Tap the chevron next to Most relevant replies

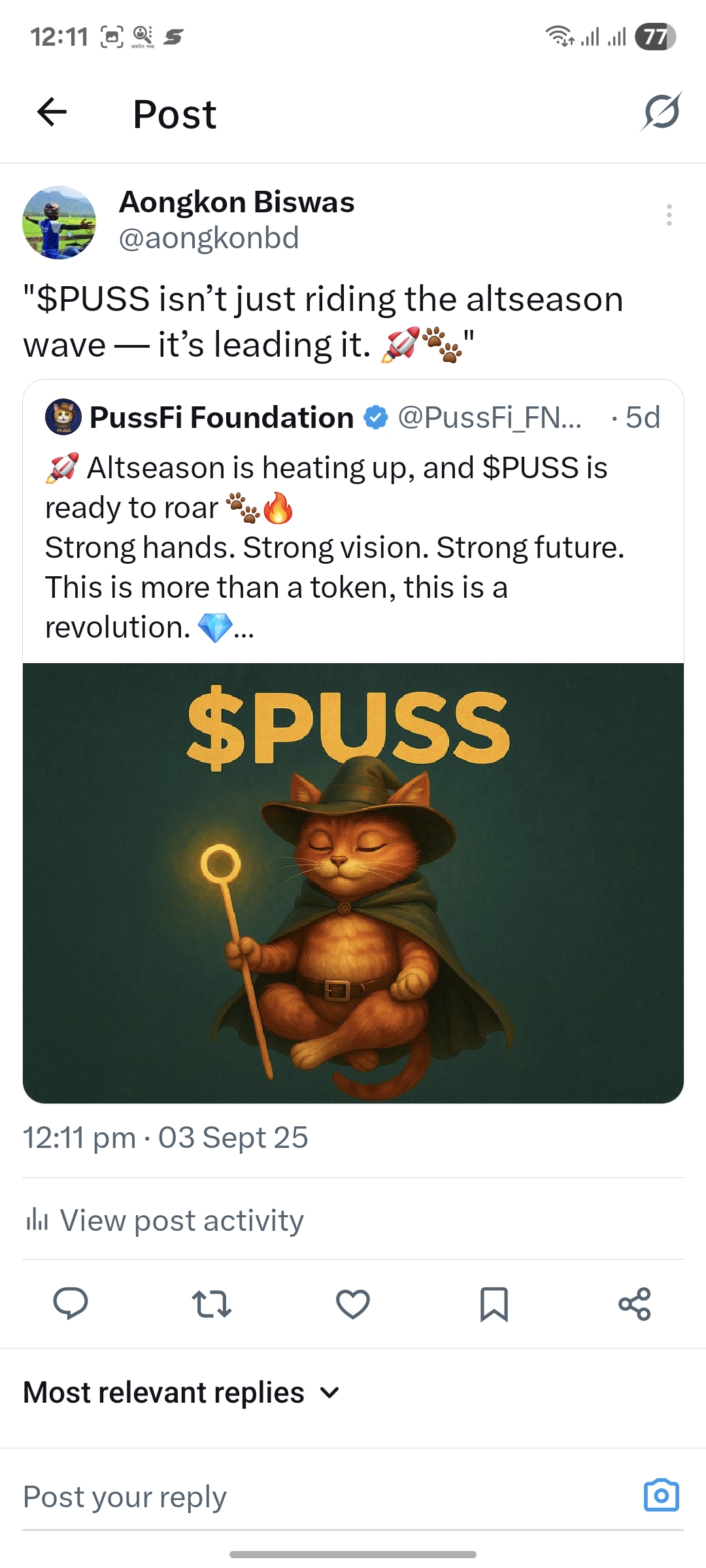coord(330,1393)
